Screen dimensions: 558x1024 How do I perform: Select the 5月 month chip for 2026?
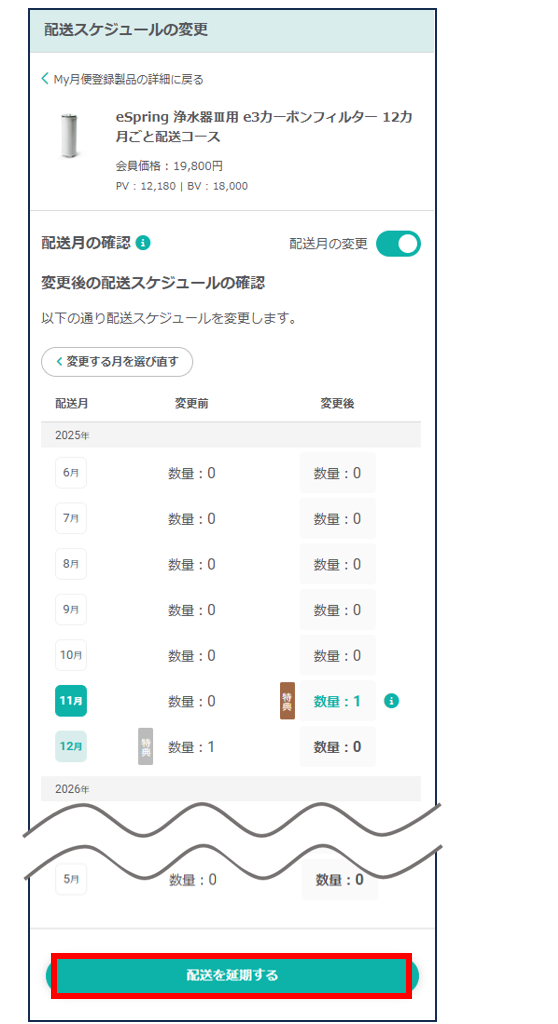click(x=71, y=879)
